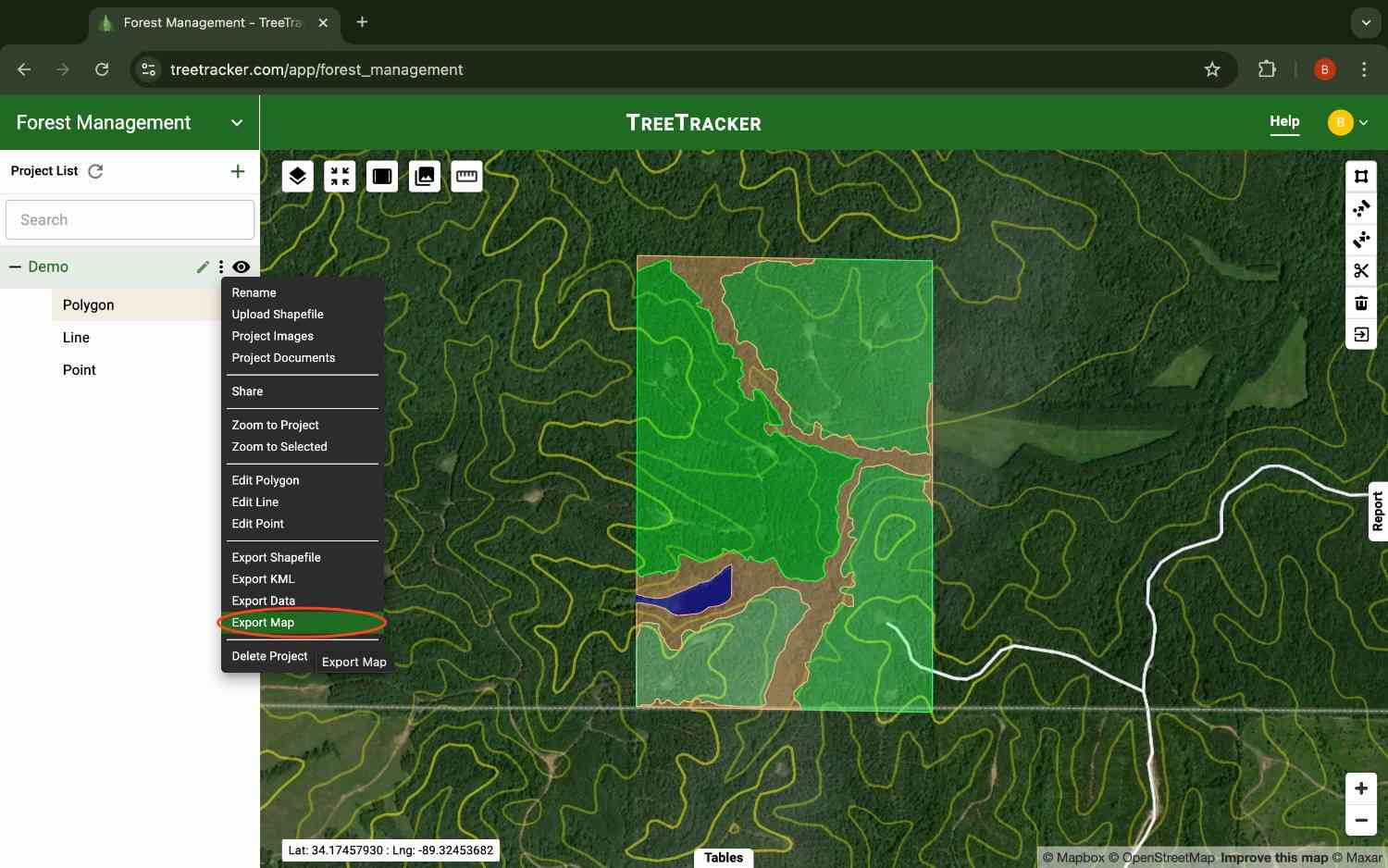Toggle the fullscreen panel icon on map toolbar
The height and width of the screenshot is (868, 1388).
[382, 176]
